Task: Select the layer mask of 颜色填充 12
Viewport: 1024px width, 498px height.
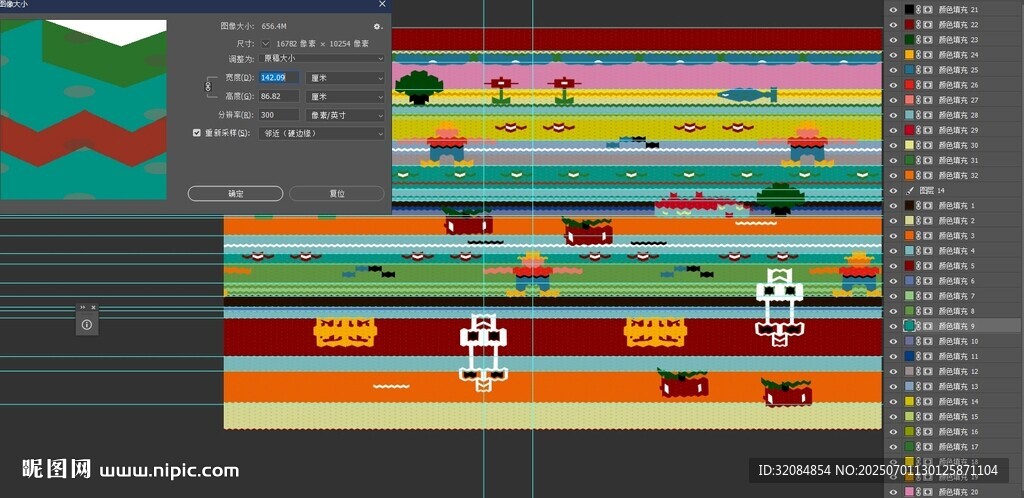Action: point(927,371)
